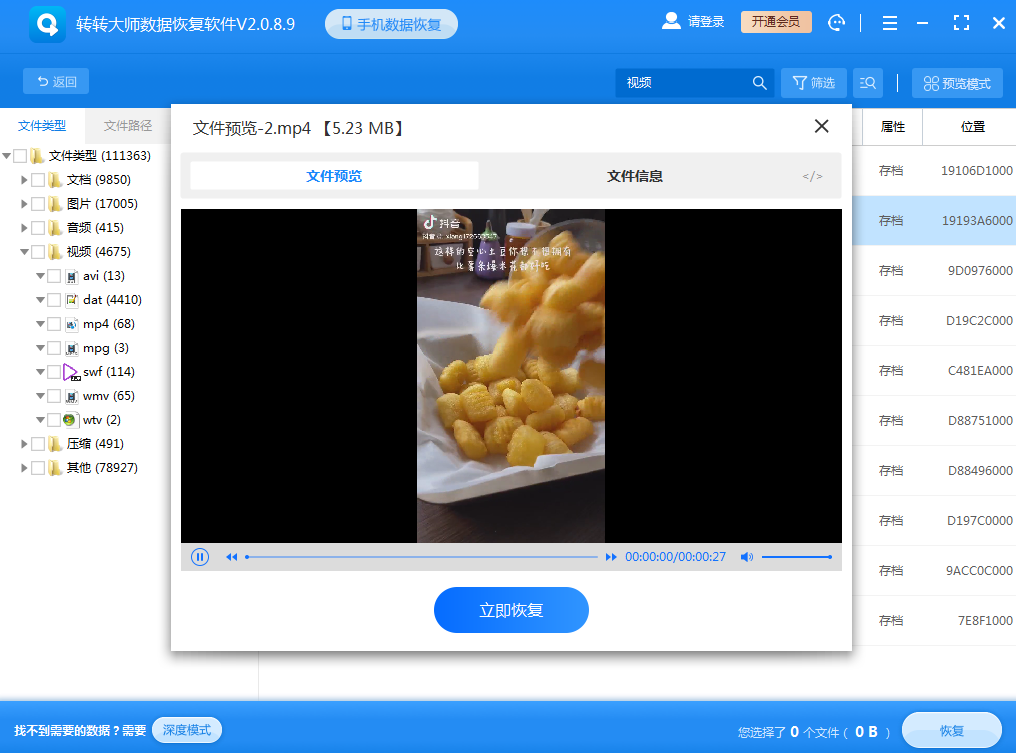Check the 文档 (9850) checkbox
1016x753 pixels.
click(x=38, y=180)
